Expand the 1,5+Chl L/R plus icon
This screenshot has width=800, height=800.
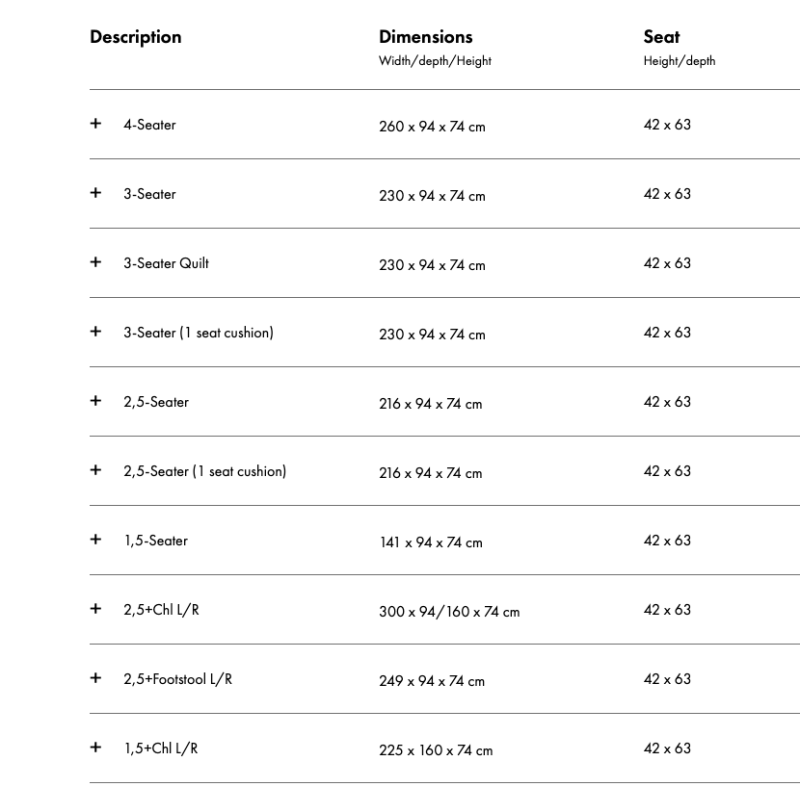pos(95,747)
